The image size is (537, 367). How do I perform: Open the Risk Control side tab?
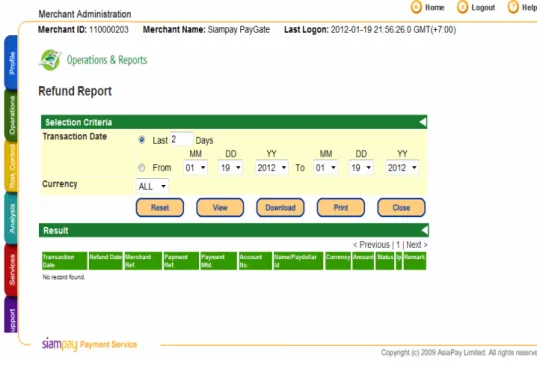(11, 166)
